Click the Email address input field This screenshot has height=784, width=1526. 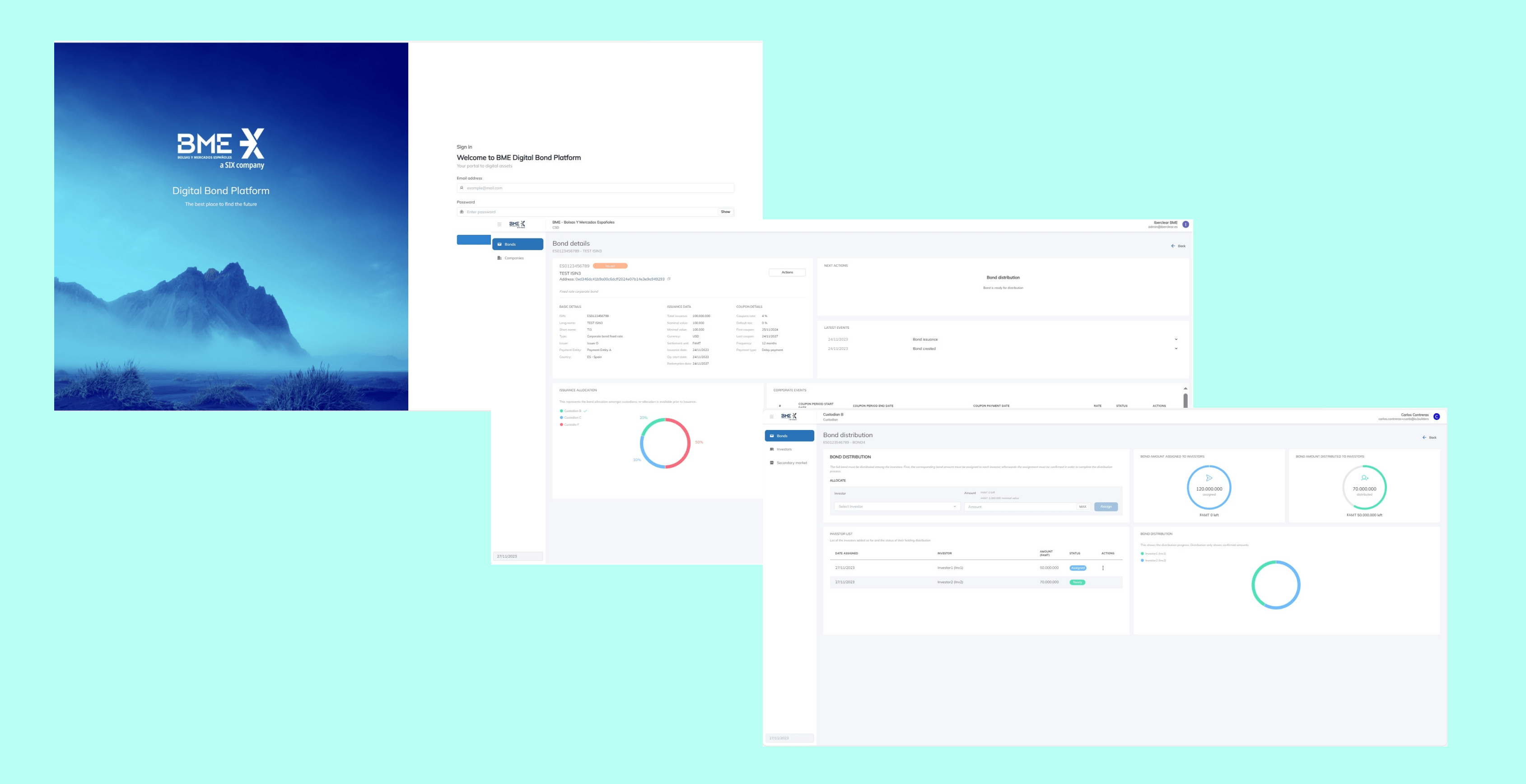[595, 188]
